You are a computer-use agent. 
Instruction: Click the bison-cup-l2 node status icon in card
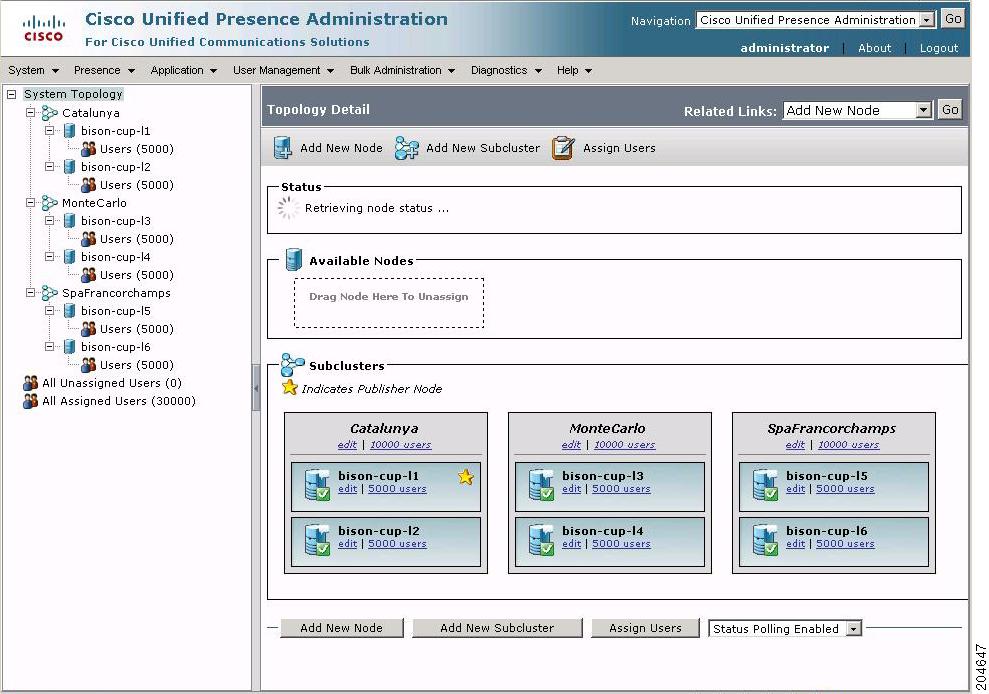point(317,540)
